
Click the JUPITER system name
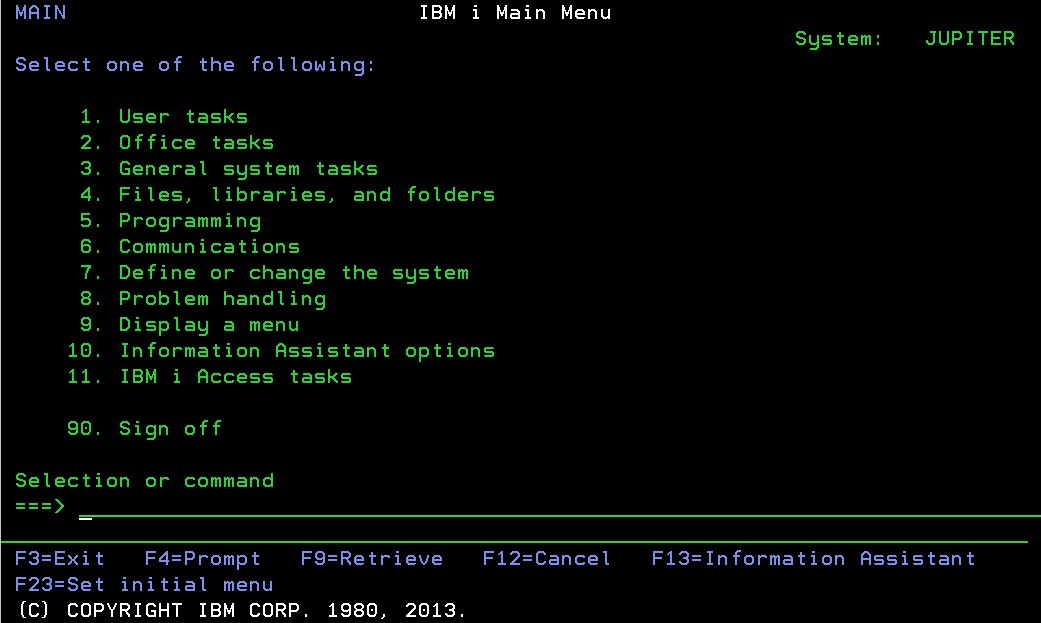pyautogui.click(x=969, y=39)
